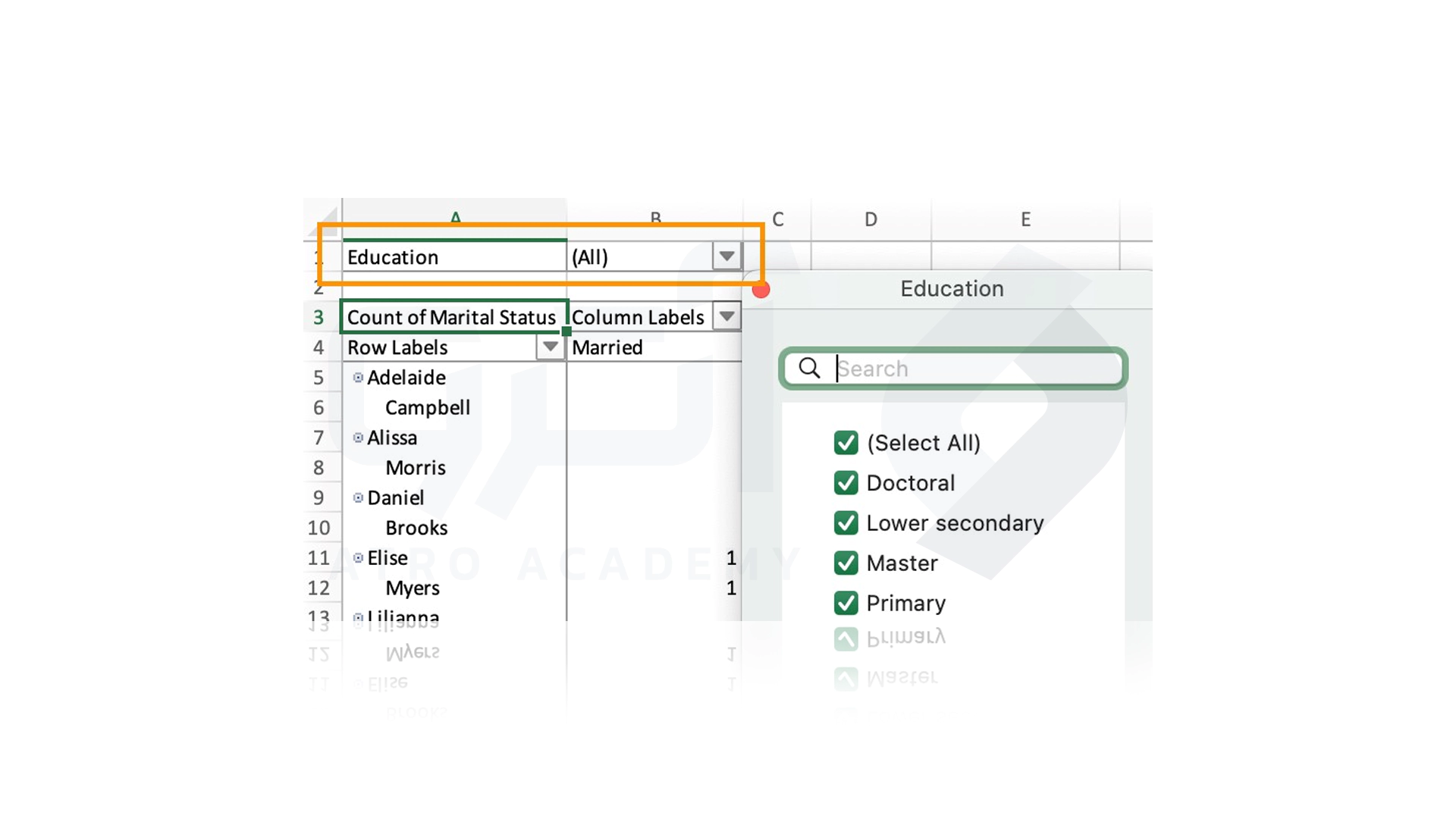
Task: Select row 5 header
Action: tap(318, 377)
